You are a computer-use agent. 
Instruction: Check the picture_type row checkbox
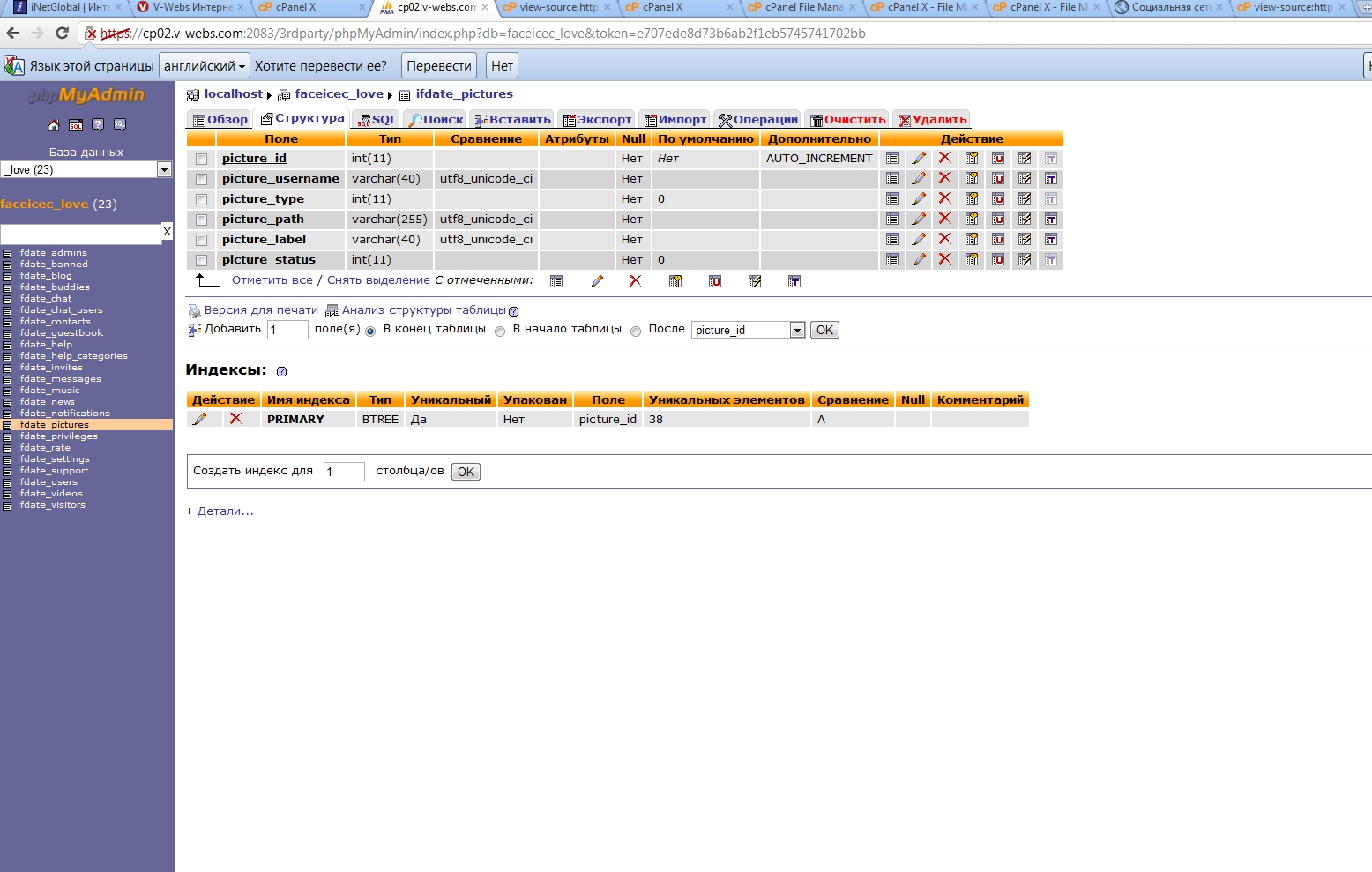[x=201, y=200]
